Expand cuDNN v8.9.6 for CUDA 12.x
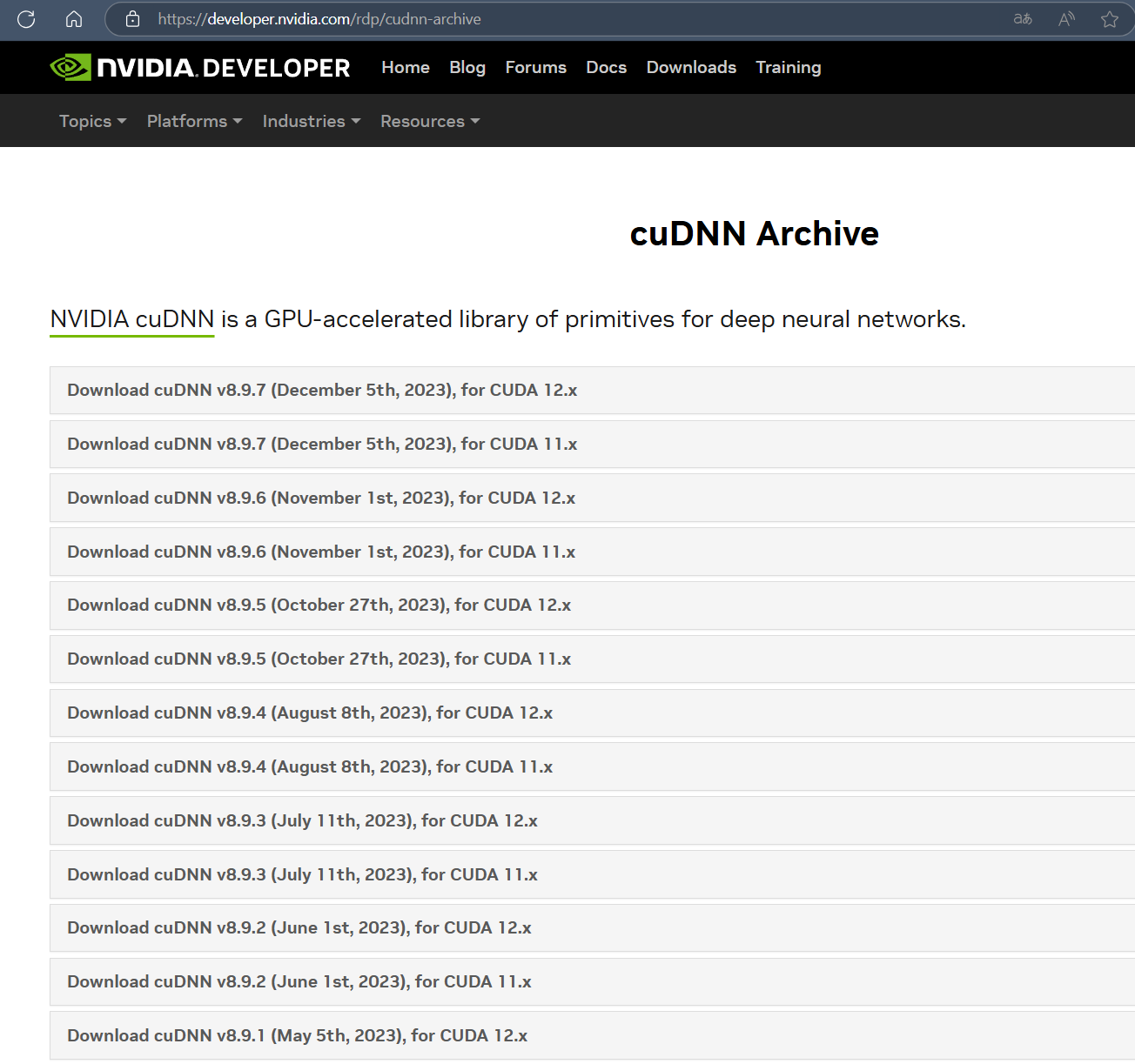 tap(592, 498)
